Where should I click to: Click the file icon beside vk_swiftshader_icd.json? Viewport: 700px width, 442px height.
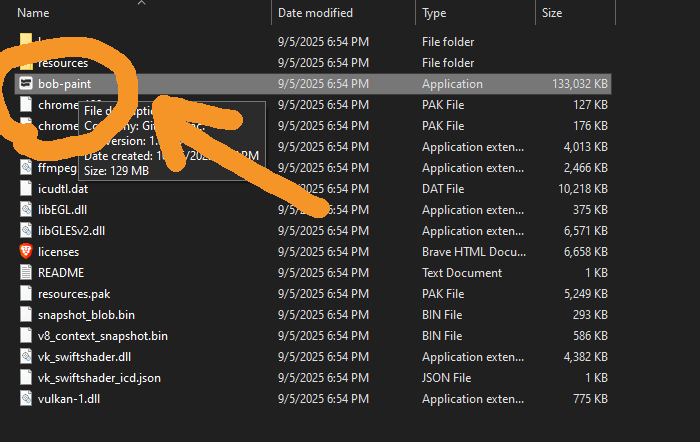point(26,377)
